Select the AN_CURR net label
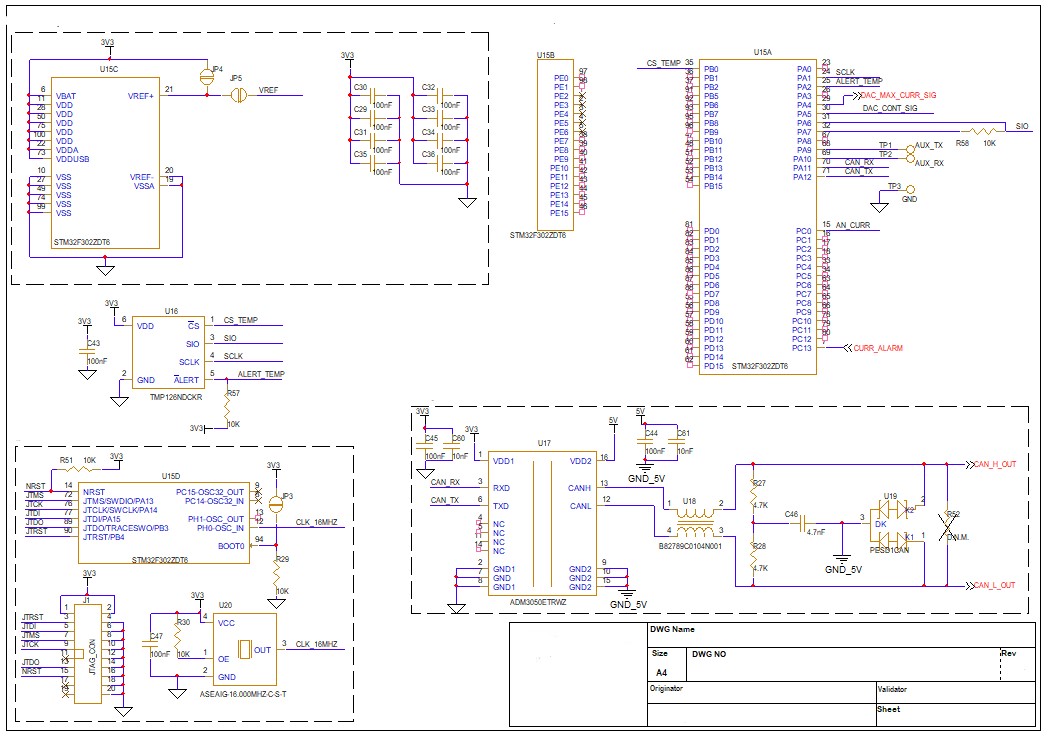 pos(853,226)
